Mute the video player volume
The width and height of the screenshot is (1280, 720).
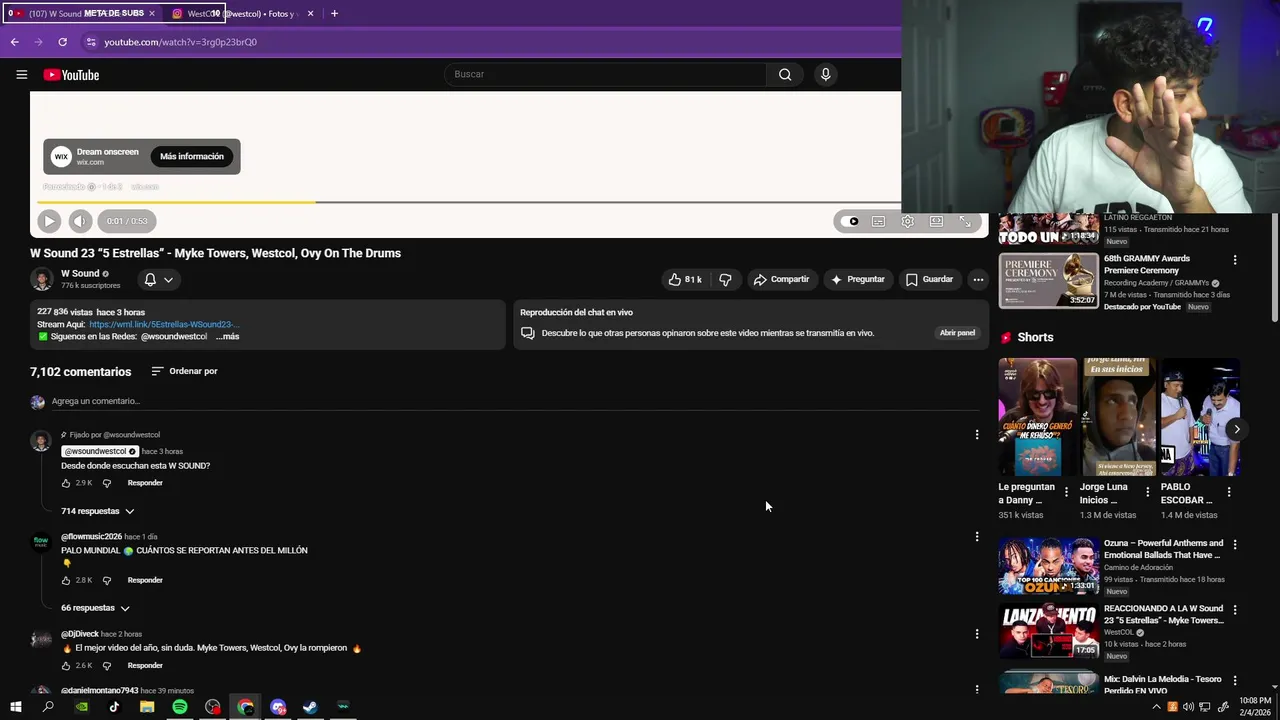click(81, 221)
